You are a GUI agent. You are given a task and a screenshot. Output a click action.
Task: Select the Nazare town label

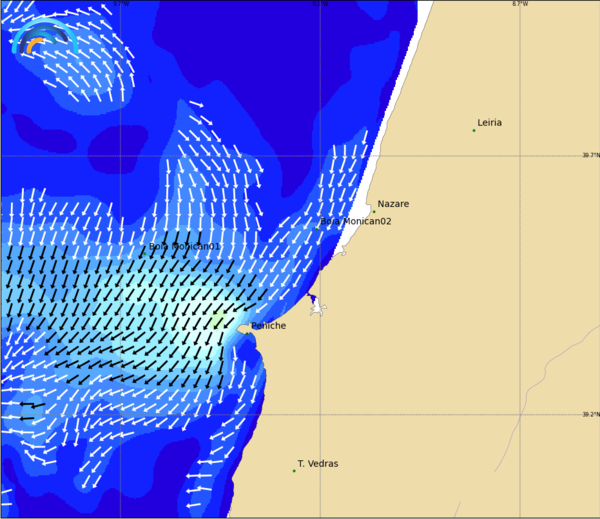pos(393,204)
